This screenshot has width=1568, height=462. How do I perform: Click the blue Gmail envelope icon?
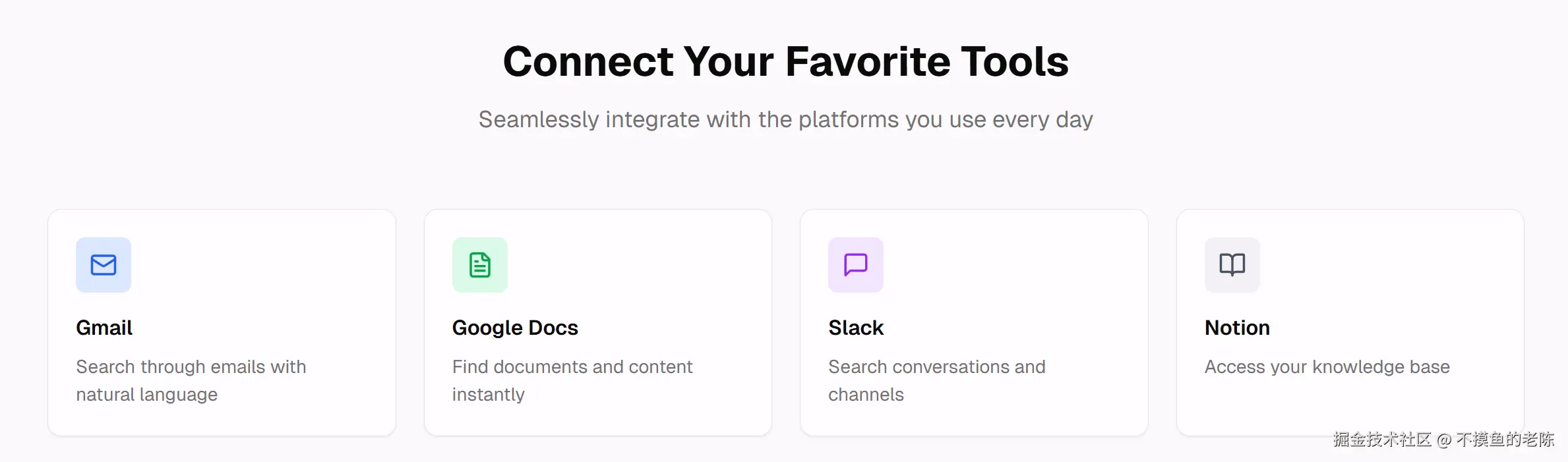point(104,265)
